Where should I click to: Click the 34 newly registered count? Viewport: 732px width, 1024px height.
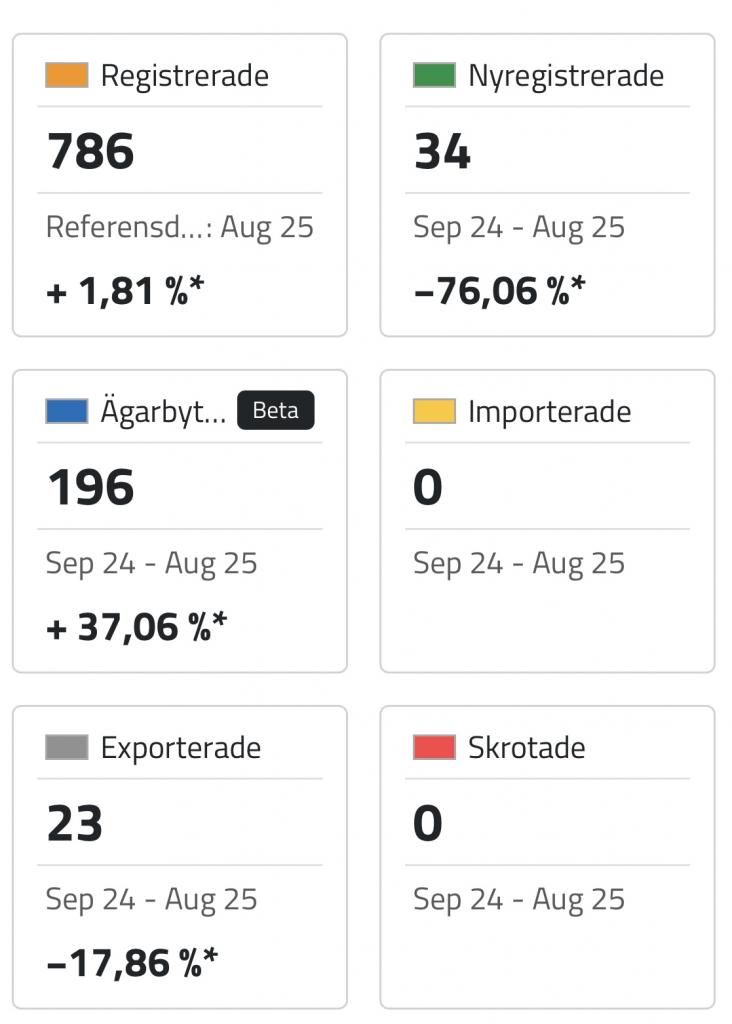[x=442, y=152]
